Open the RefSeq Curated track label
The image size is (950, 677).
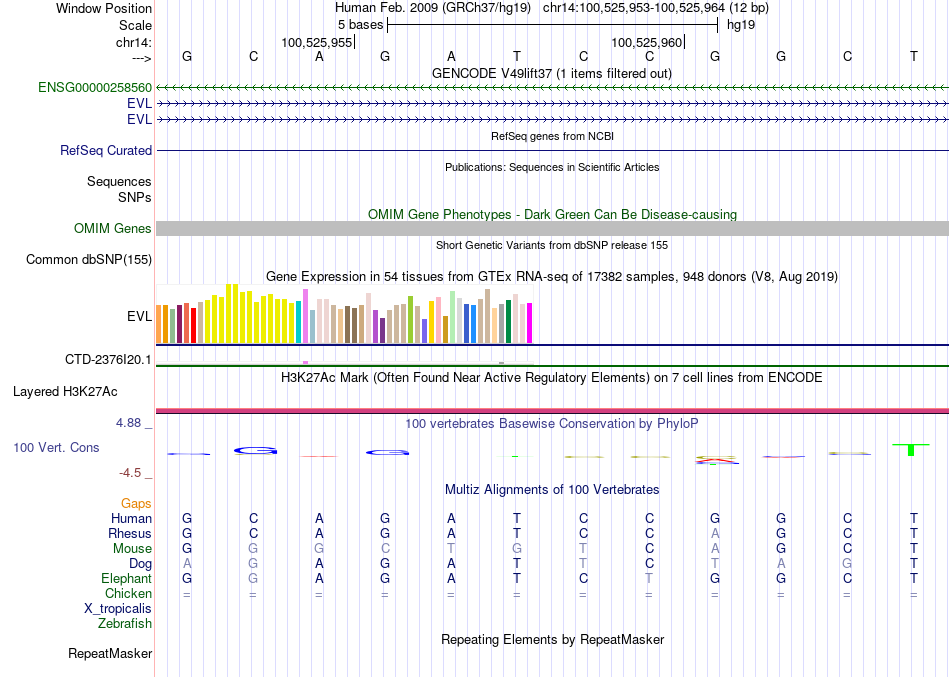pyautogui.click(x=106, y=150)
